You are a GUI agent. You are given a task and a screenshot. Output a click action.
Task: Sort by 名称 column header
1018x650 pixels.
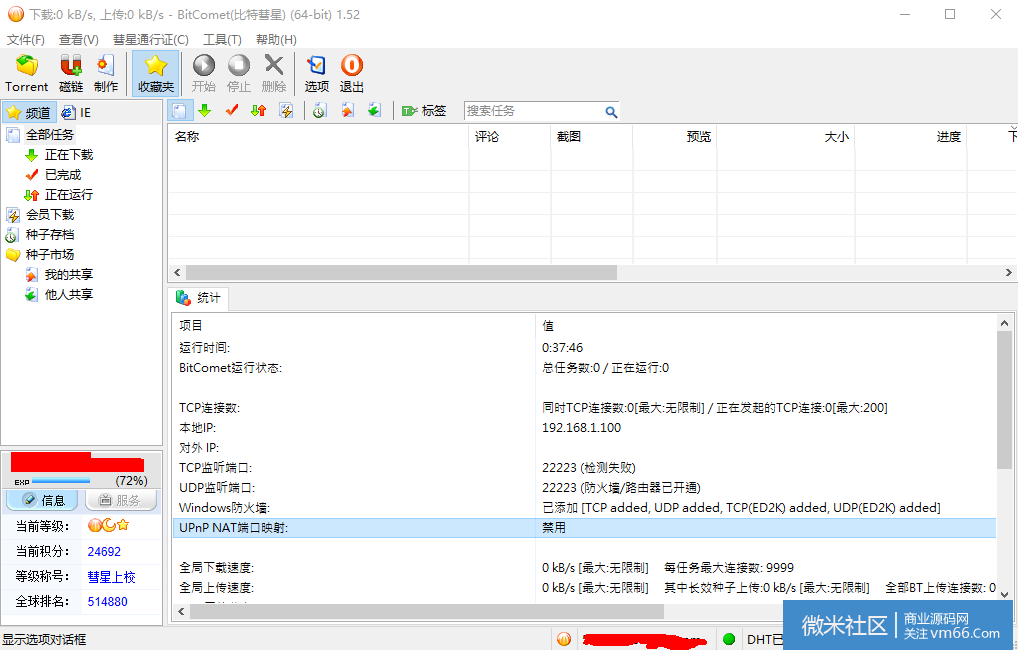click(x=318, y=136)
